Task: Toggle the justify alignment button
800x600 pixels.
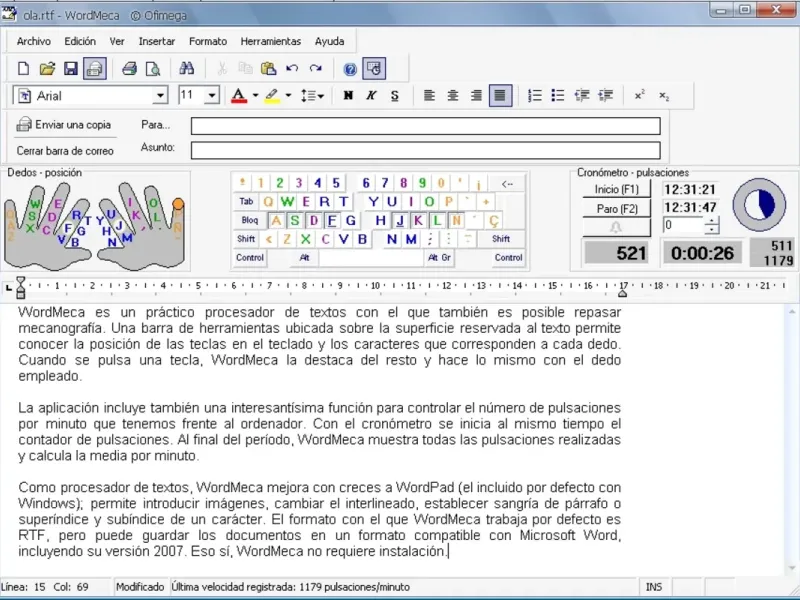Action: pyautogui.click(x=501, y=96)
